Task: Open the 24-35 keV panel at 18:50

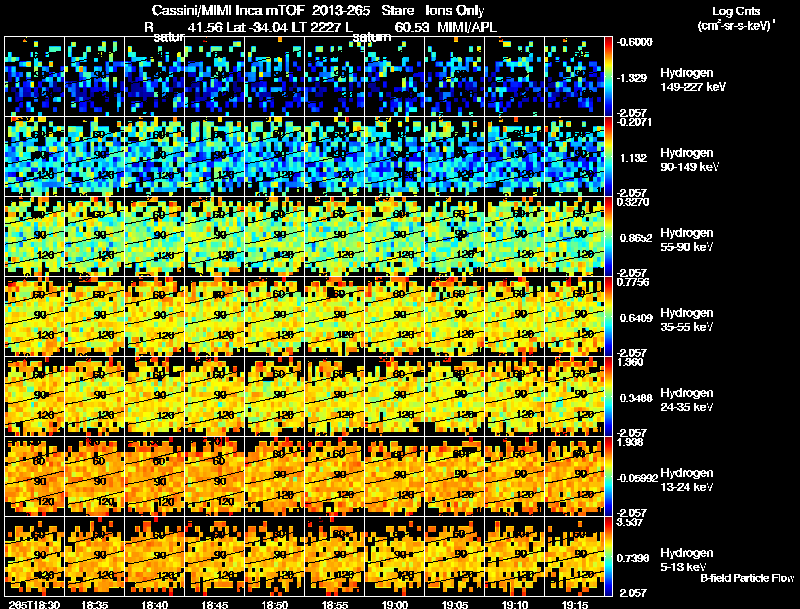Action: coord(274,397)
